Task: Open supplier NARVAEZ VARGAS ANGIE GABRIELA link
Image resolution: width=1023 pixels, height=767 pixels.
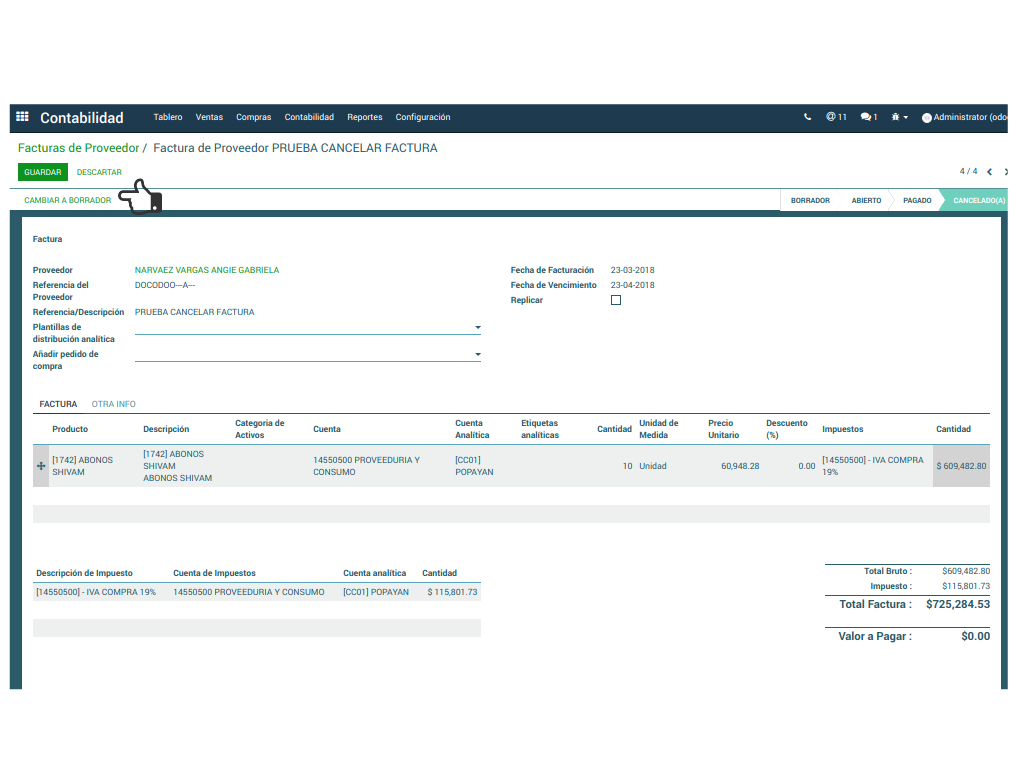Action: click(x=207, y=270)
